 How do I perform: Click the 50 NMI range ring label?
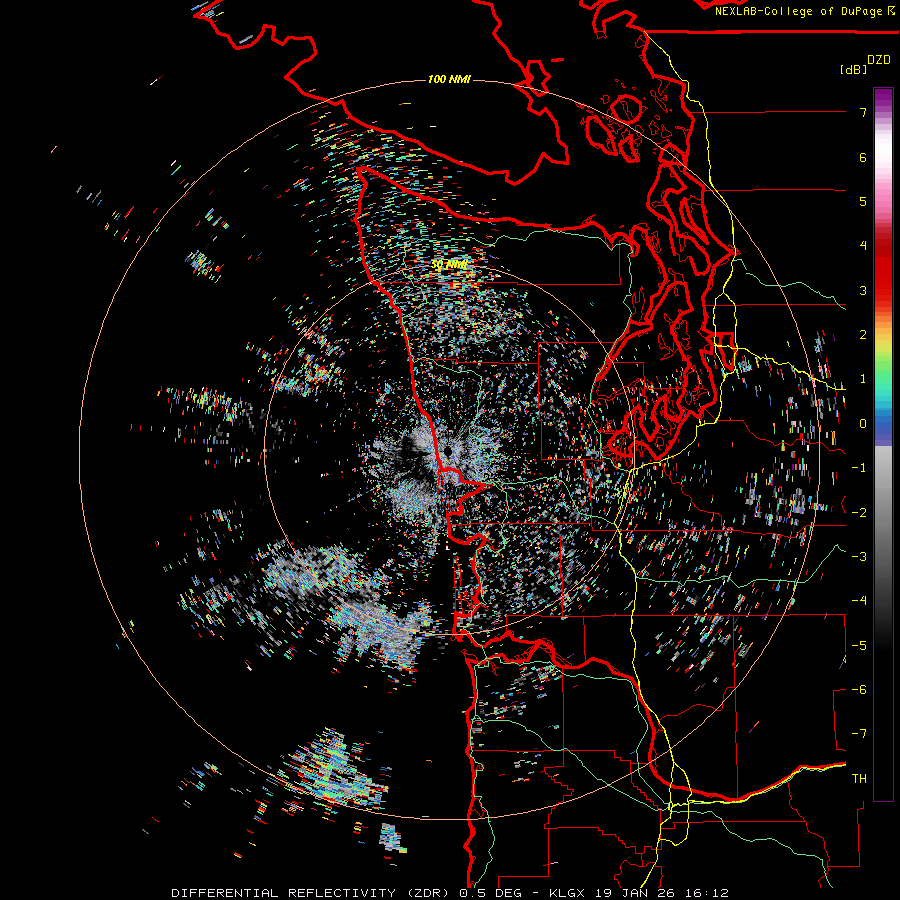[449, 265]
